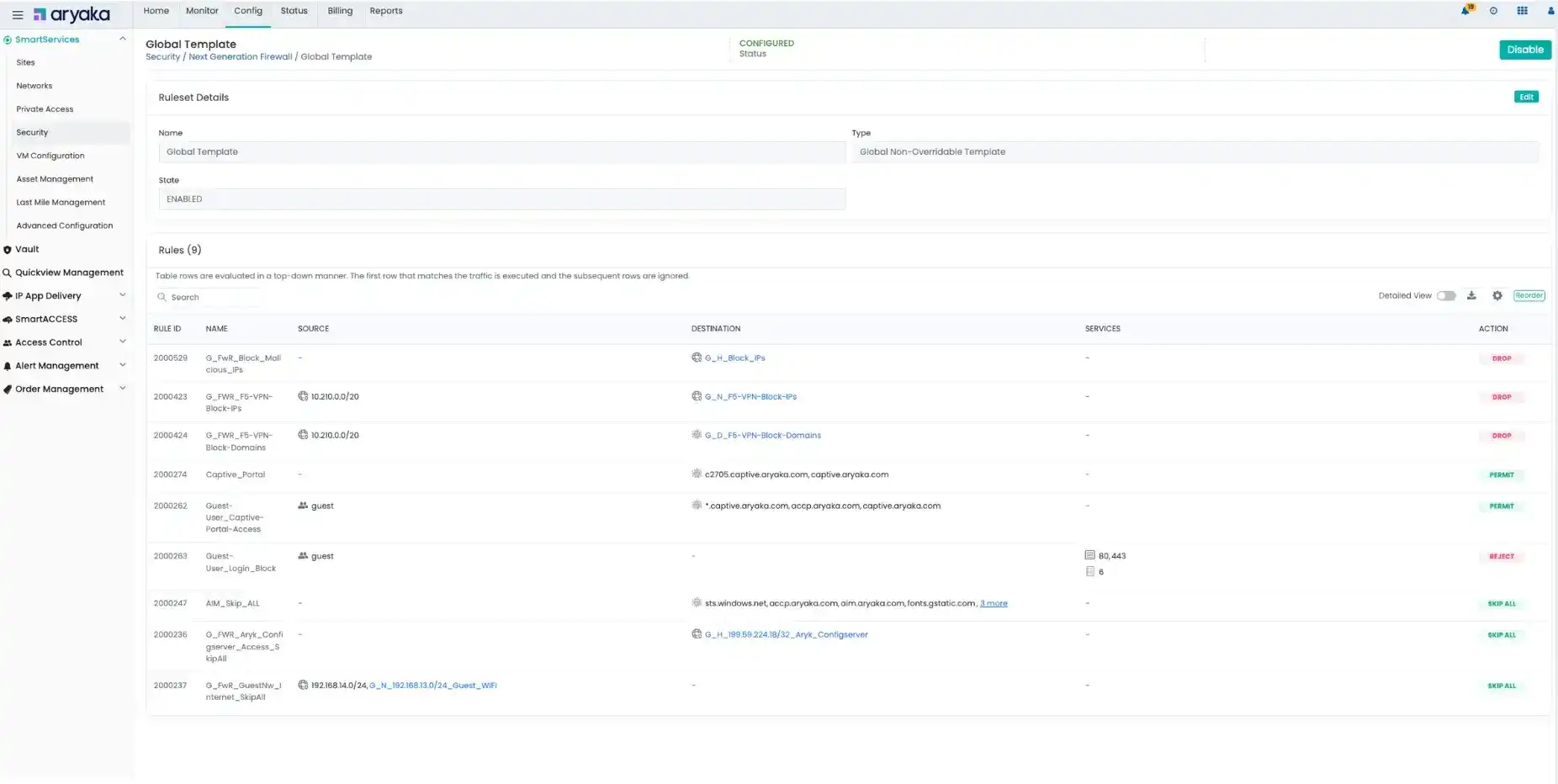Open rules table settings gear

(x=1497, y=295)
